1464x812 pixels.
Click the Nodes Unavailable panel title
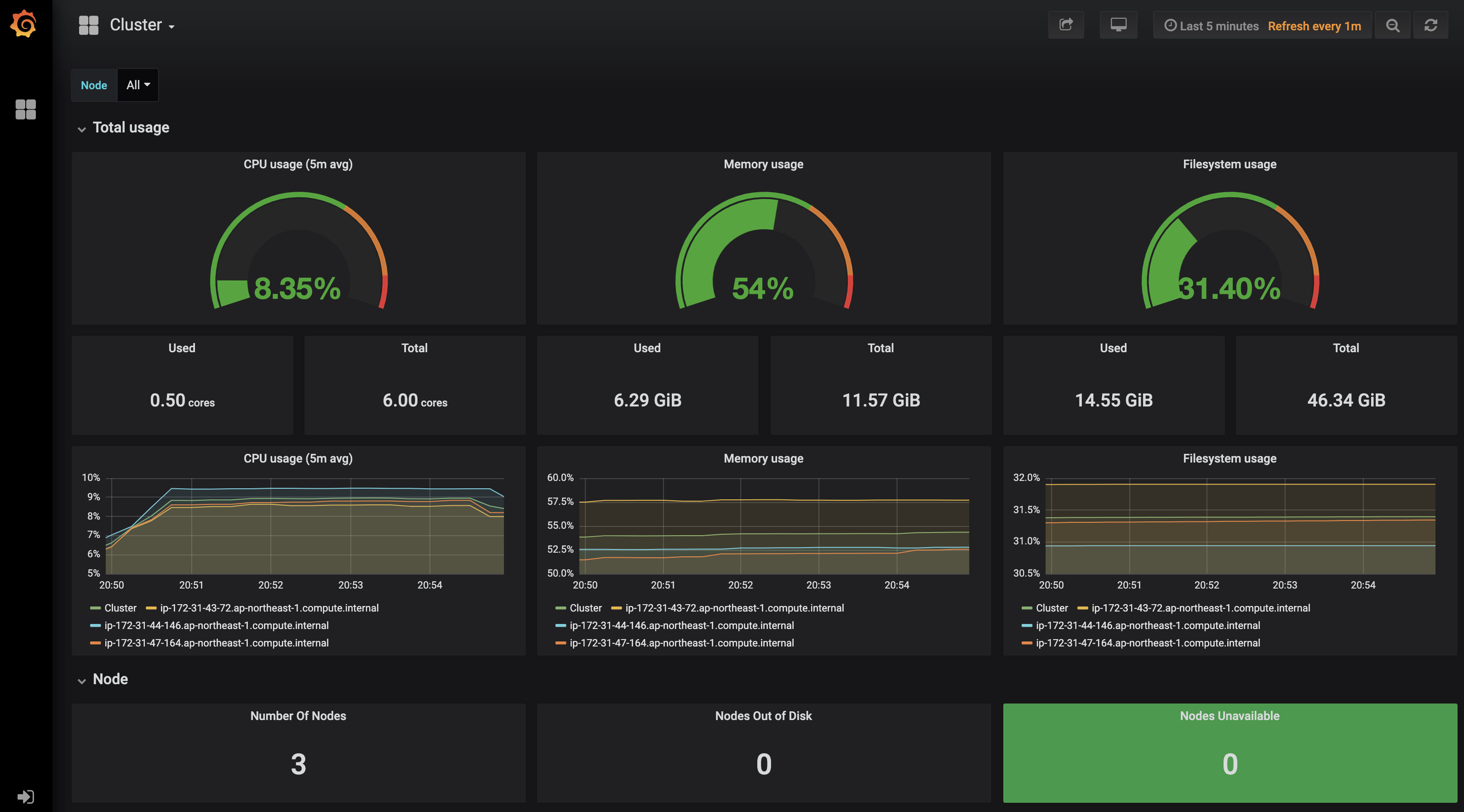click(x=1230, y=716)
